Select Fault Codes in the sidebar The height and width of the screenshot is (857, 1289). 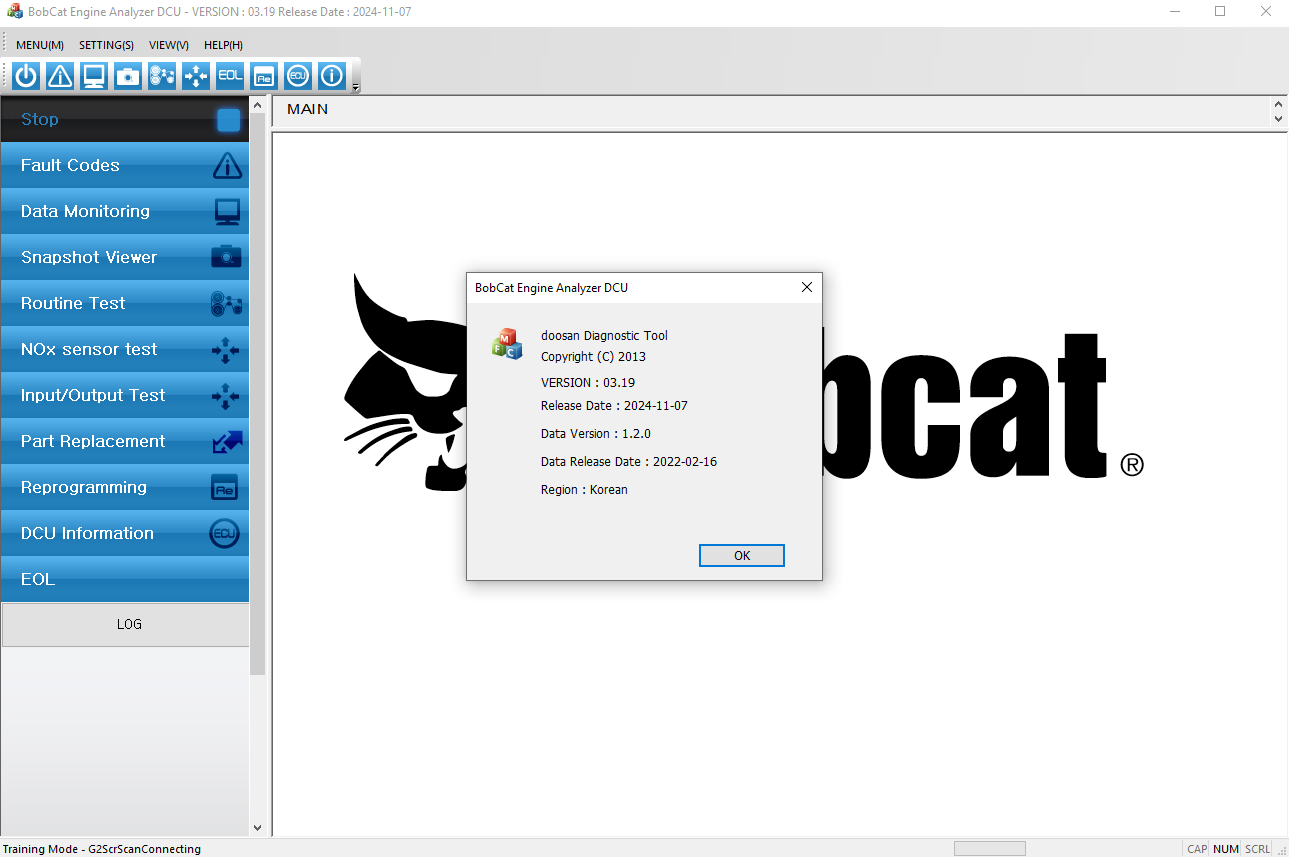tap(125, 165)
